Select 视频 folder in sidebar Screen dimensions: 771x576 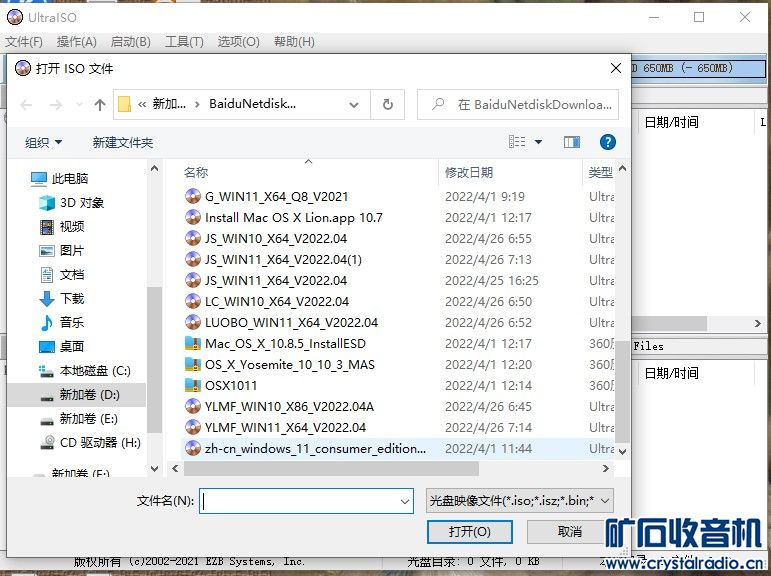(62, 227)
